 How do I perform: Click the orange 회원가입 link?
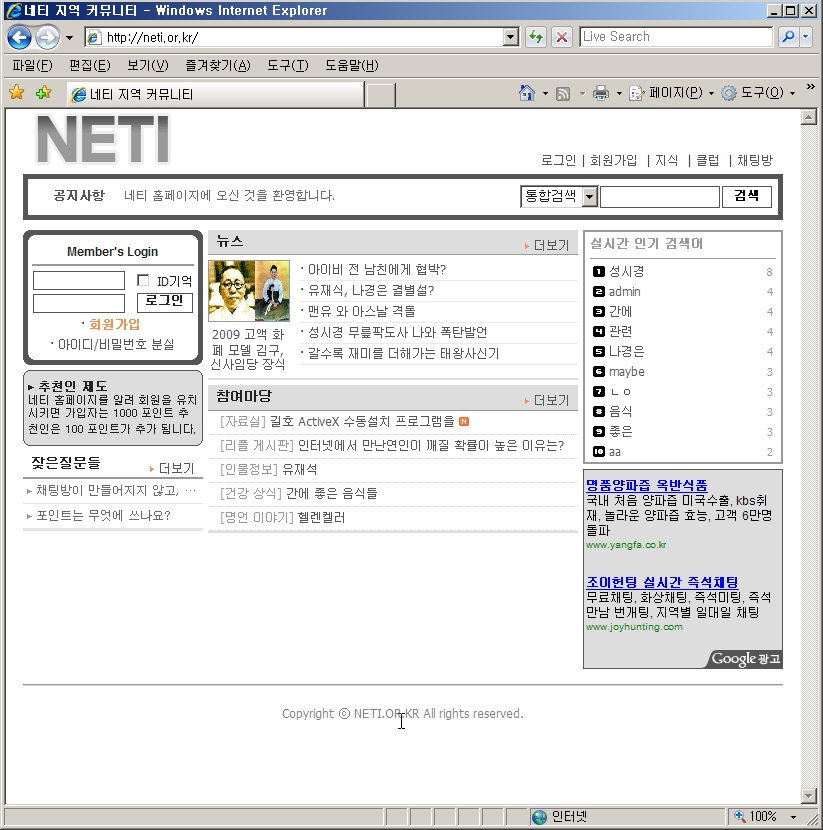coord(114,324)
